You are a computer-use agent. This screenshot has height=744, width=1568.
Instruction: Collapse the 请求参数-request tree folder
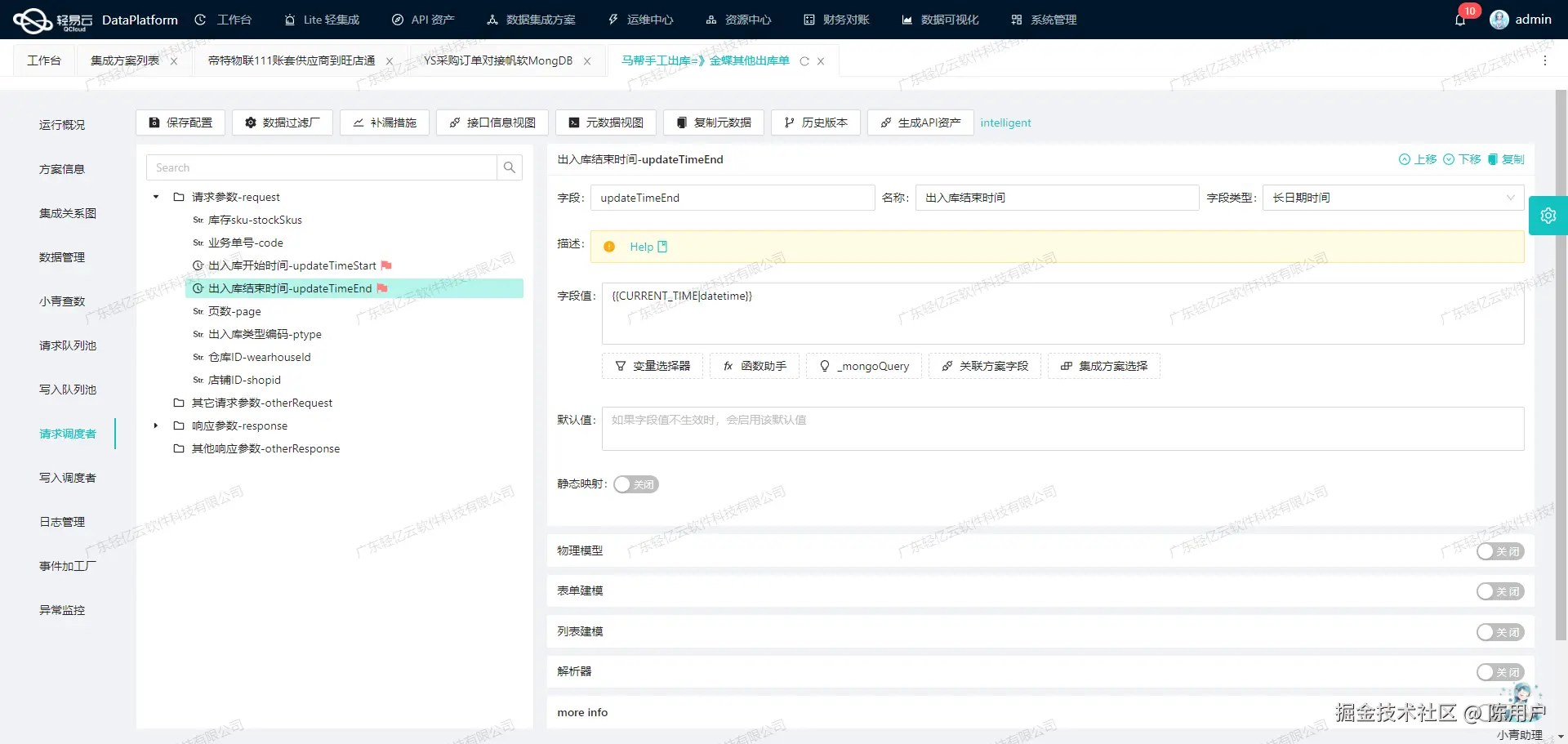click(x=155, y=197)
